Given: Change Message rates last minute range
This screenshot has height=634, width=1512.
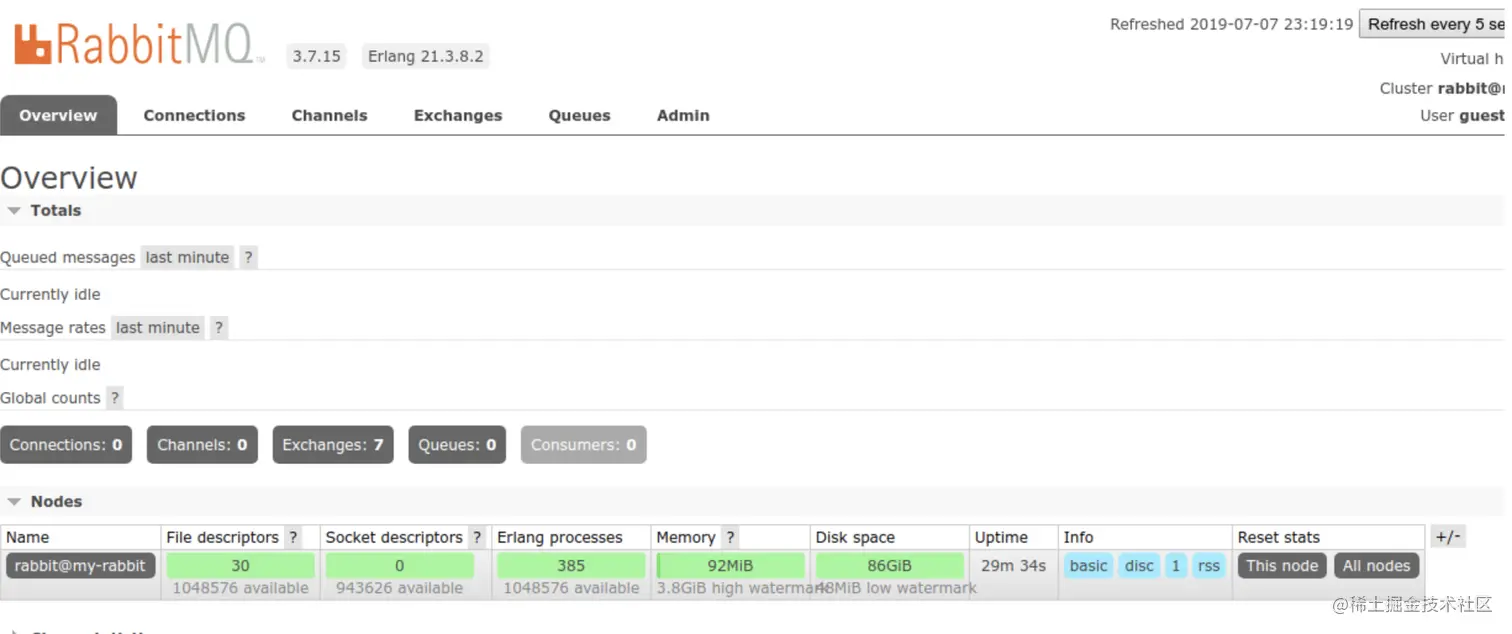Looking at the screenshot, I should (x=157, y=327).
